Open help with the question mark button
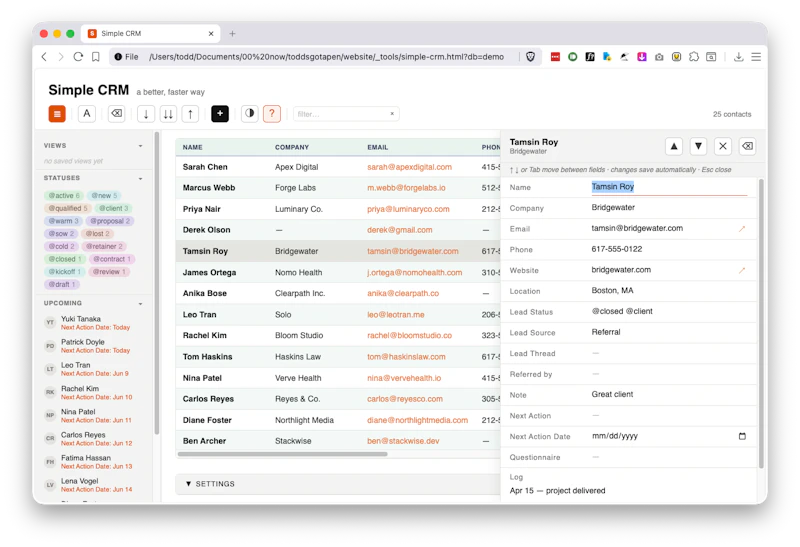The image size is (800, 547). click(x=272, y=114)
